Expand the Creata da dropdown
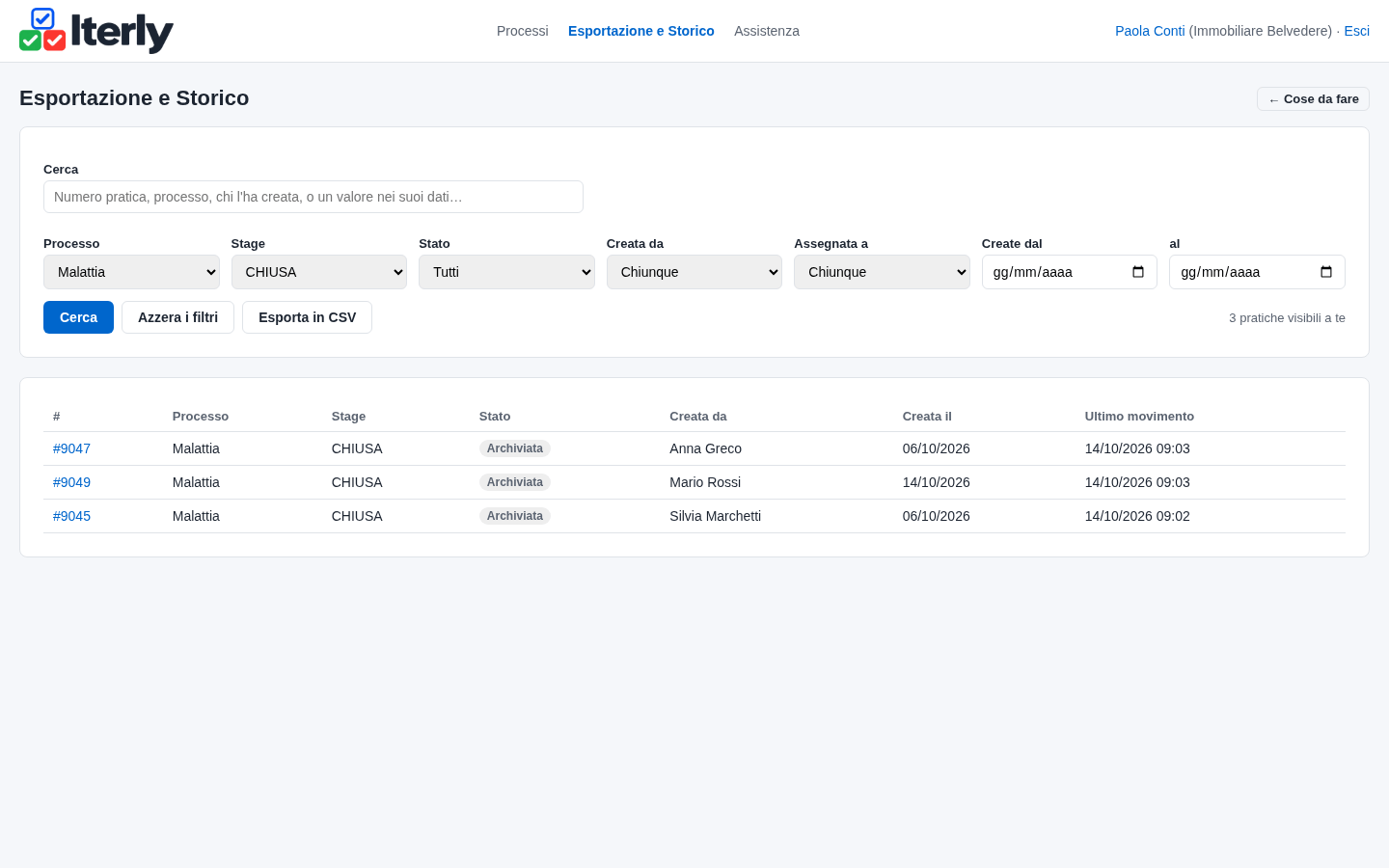 click(x=694, y=272)
